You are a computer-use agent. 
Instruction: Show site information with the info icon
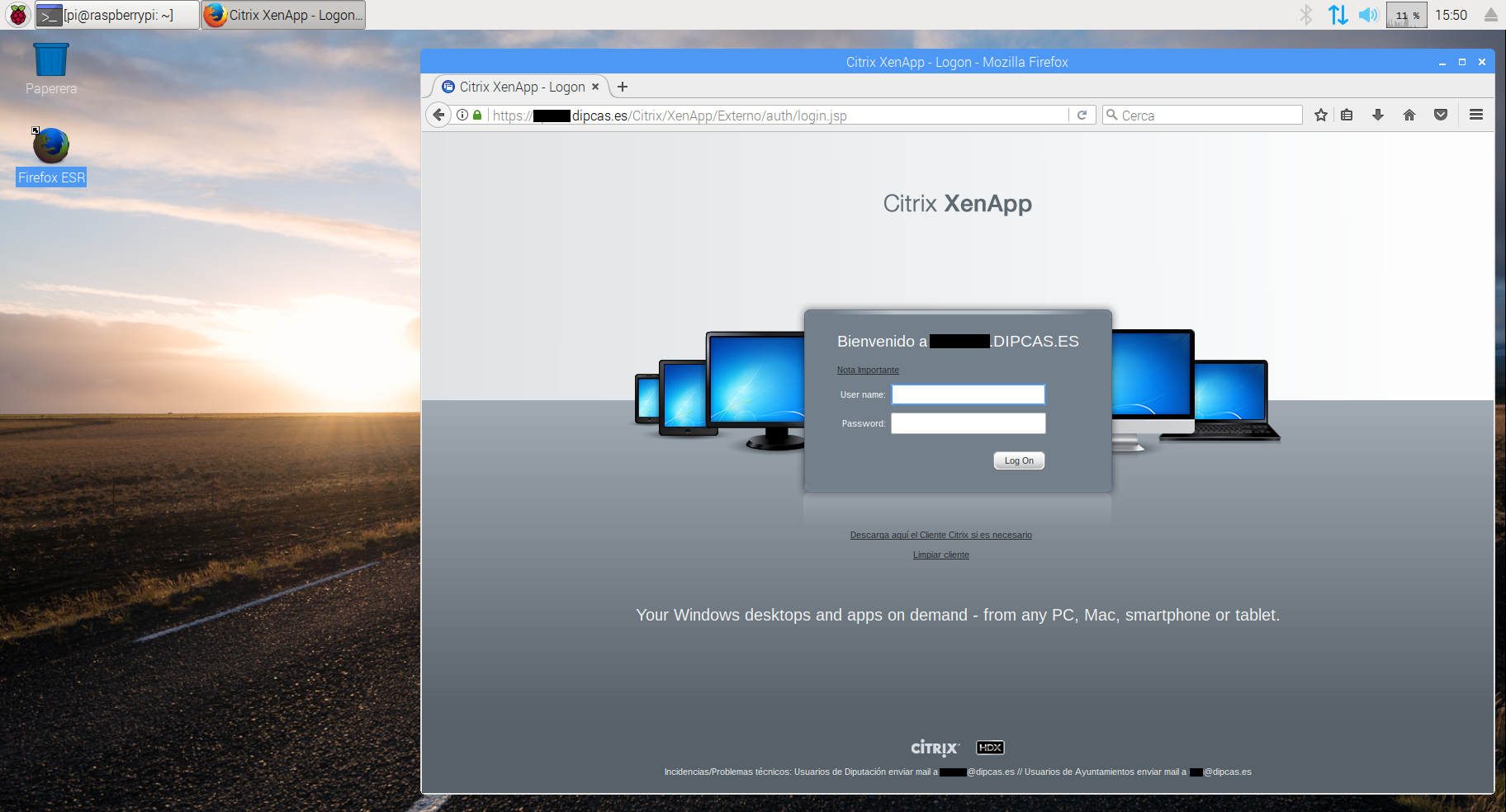(462, 115)
